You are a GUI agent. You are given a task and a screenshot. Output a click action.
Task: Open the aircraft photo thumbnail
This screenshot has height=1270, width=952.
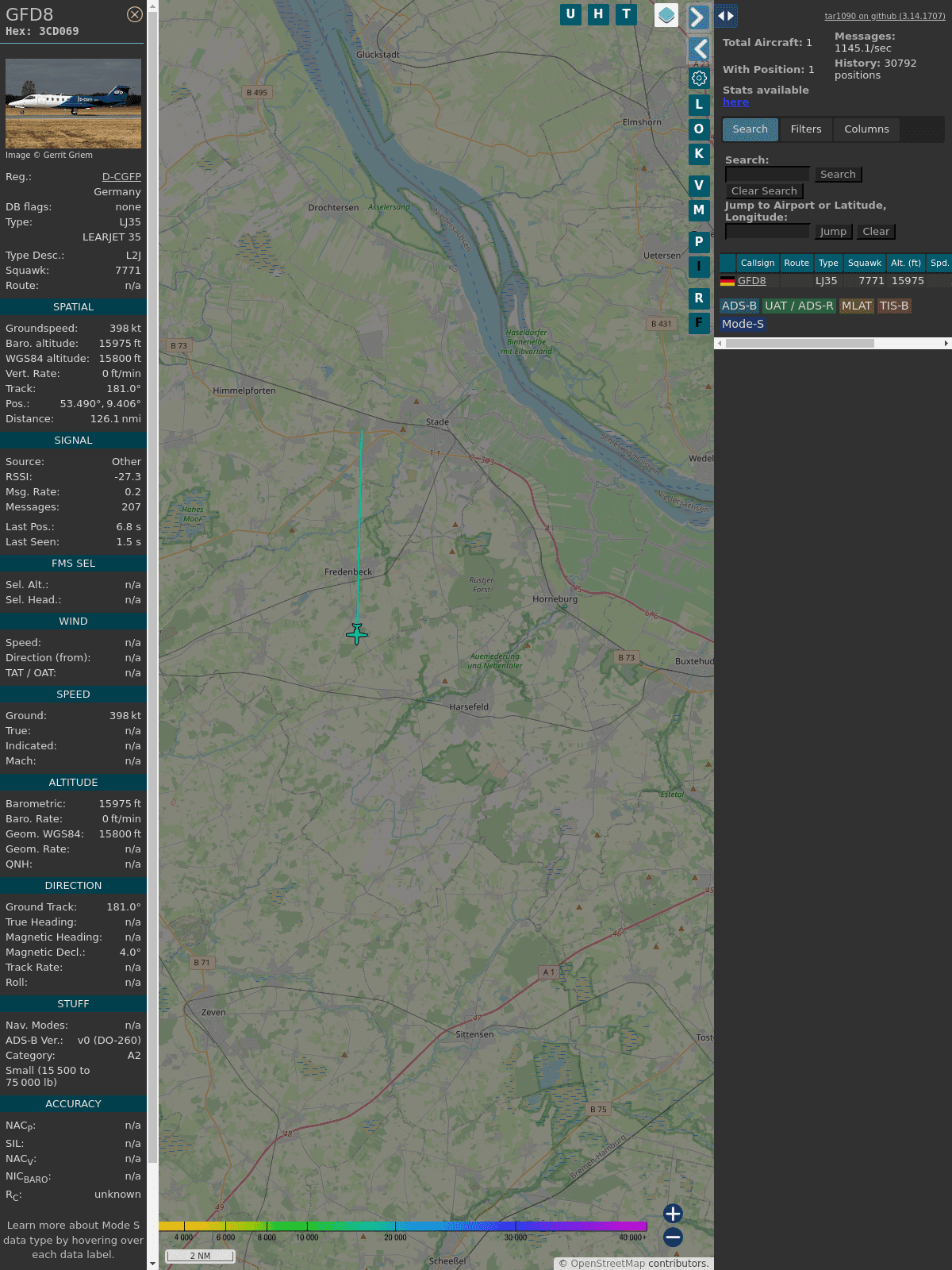tap(73, 103)
